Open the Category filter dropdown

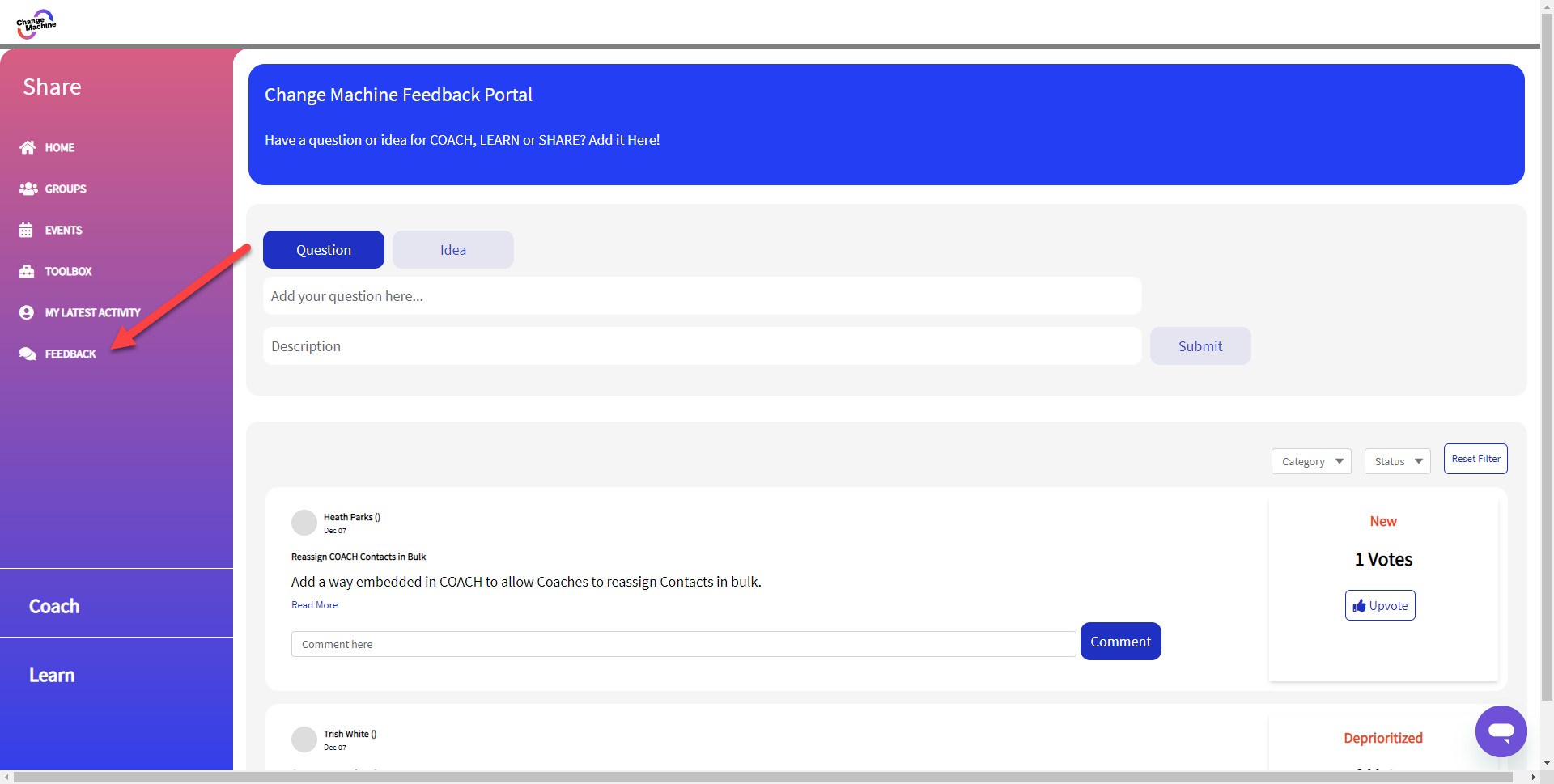[1311, 461]
